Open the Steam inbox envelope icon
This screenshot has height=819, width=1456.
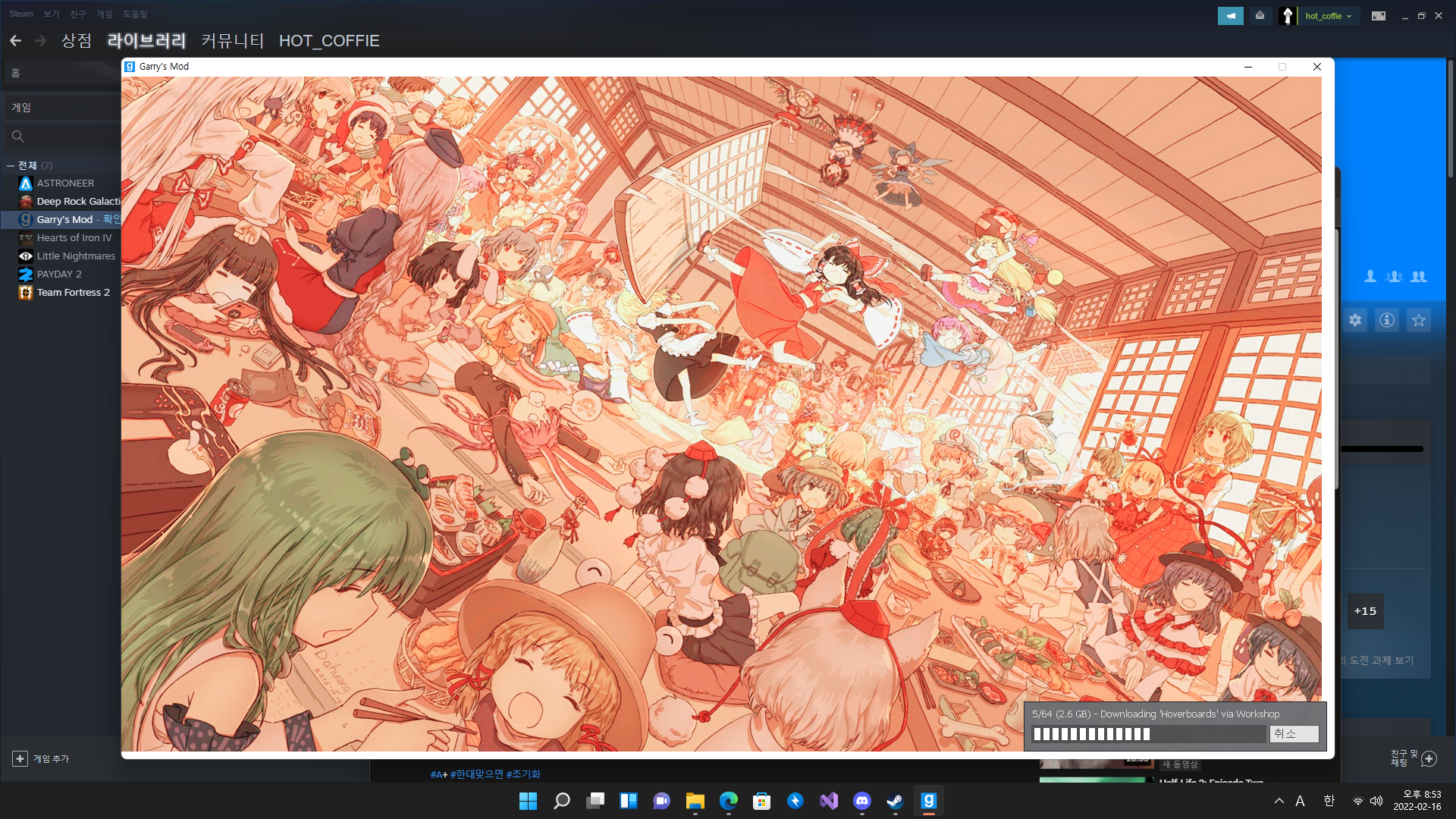point(1260,16)
